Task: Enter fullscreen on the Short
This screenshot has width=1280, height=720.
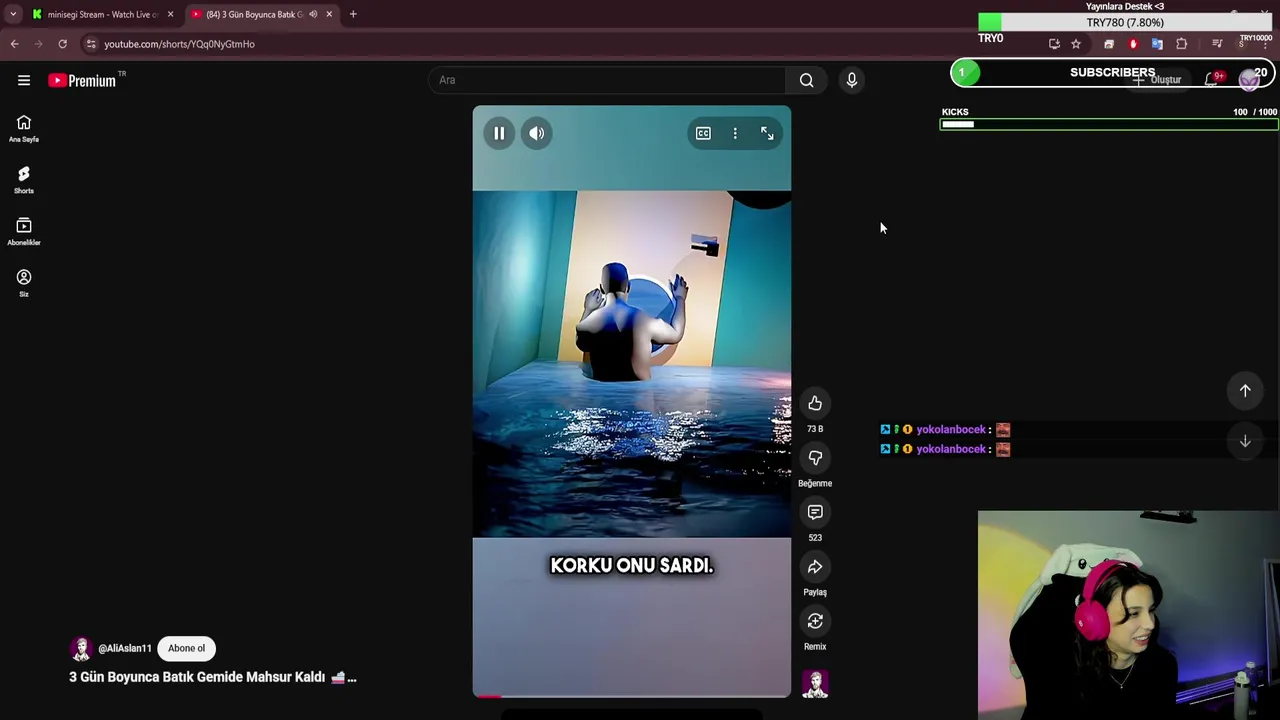Action: tap(767, 133)
